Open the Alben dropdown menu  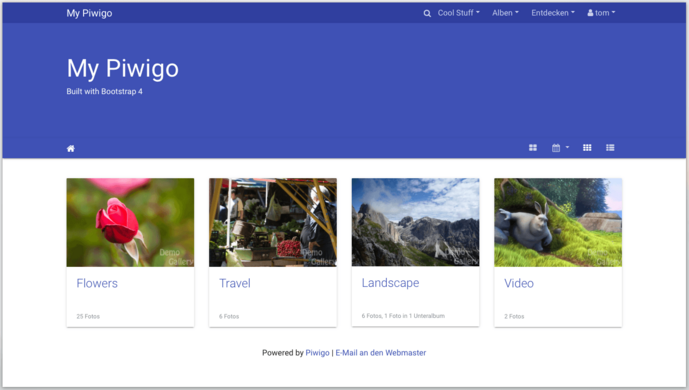click(505, 13)
